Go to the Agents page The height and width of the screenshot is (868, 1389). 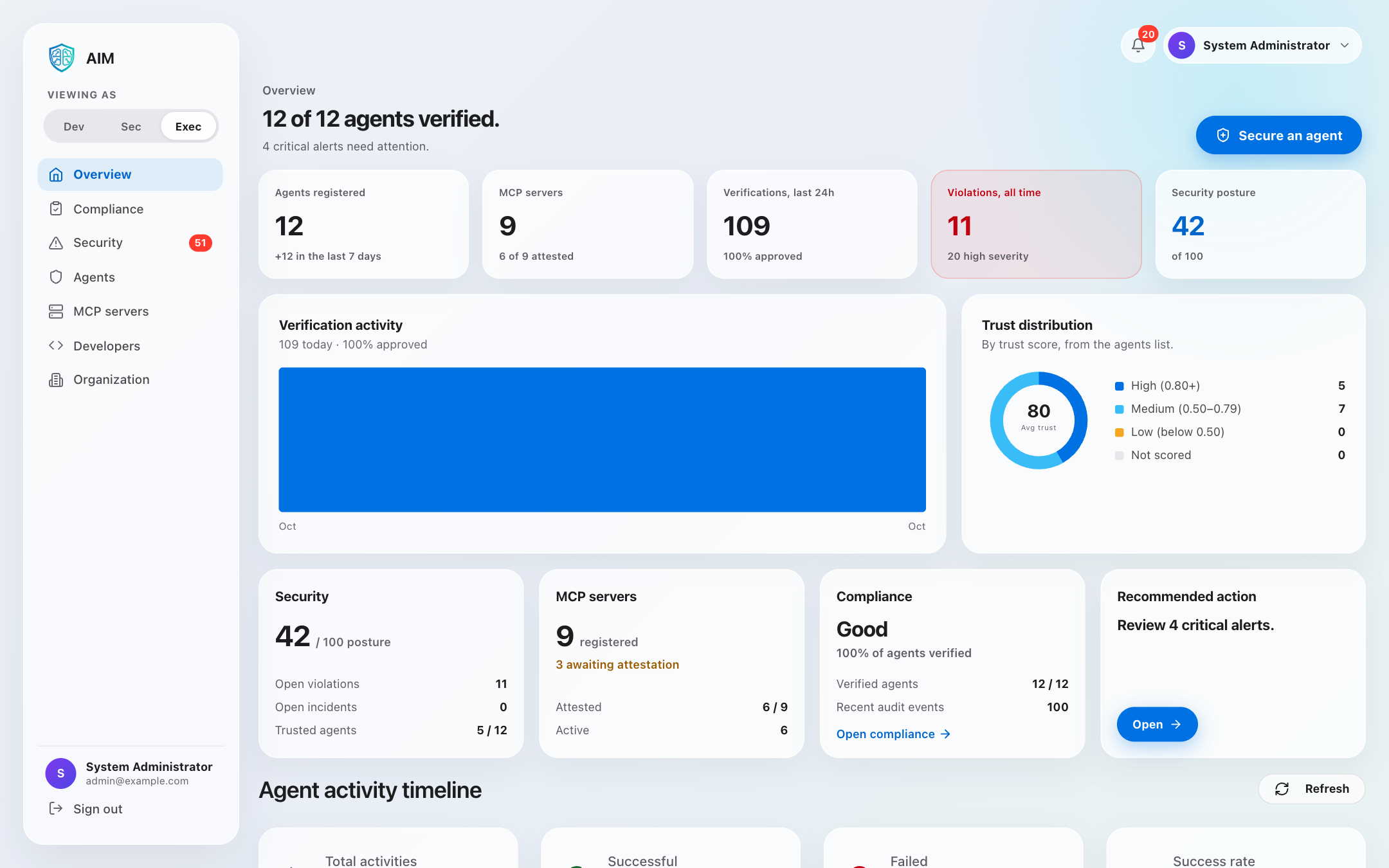(130, 277)
